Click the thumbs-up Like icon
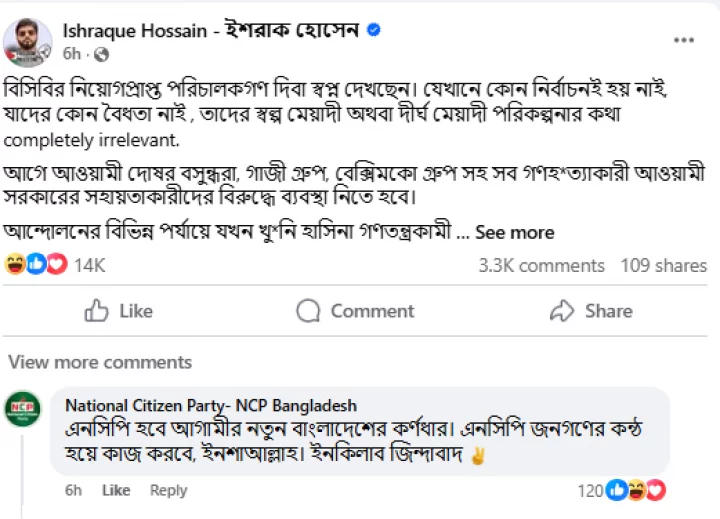Viewport: 720px width, 519px height. [97, 311]
